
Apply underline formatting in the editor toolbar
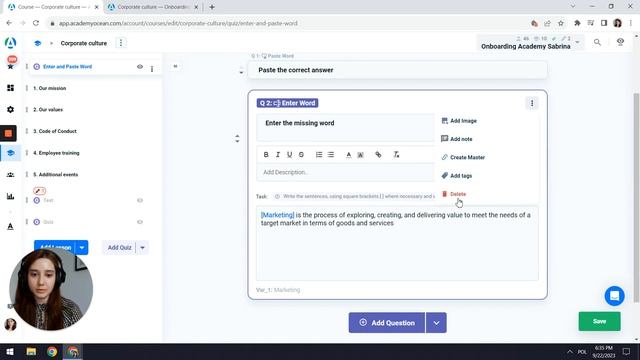coord(289,155)
